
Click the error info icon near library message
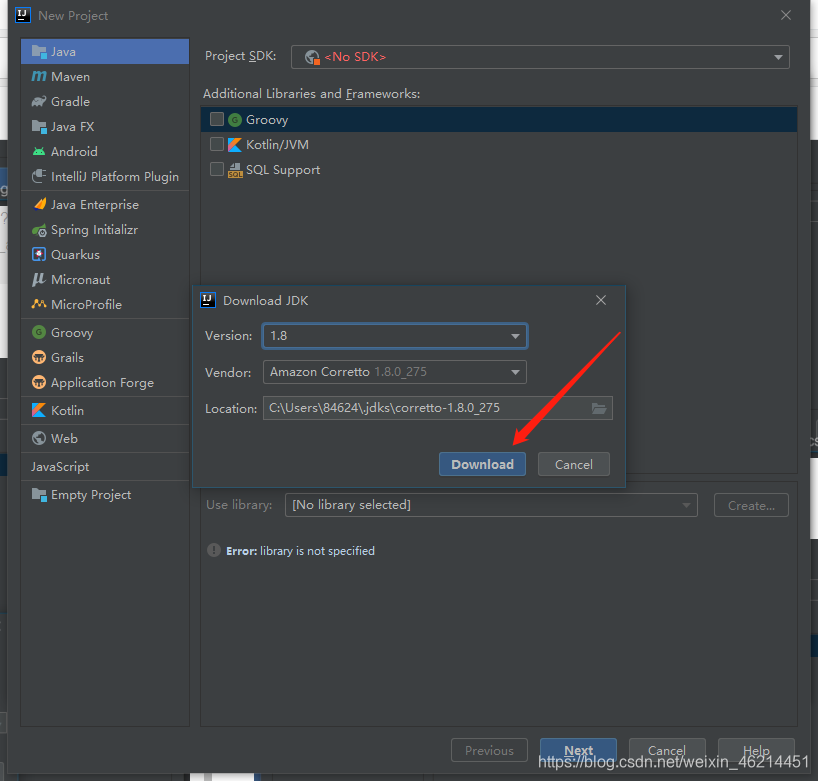[214, 550]
